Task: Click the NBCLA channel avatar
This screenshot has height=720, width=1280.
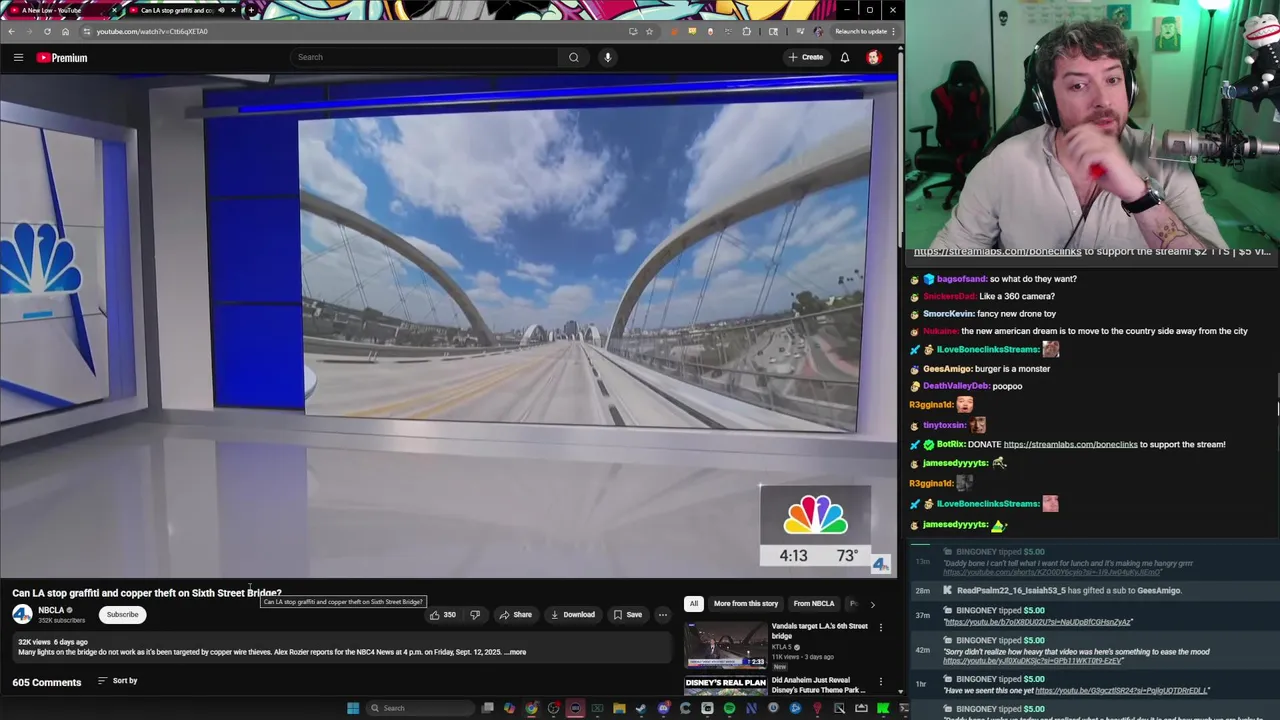Action: click(22, 614)
